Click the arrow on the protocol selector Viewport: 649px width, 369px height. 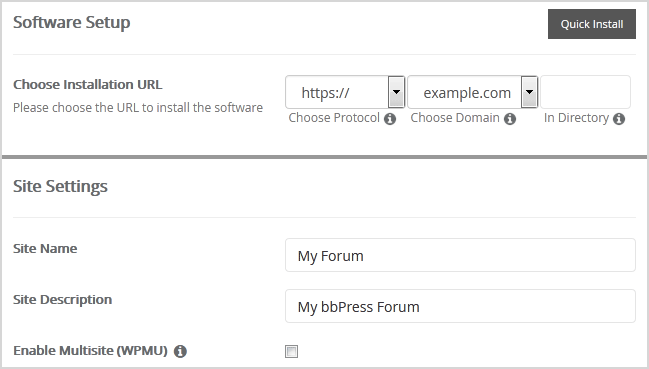(396, 92)
